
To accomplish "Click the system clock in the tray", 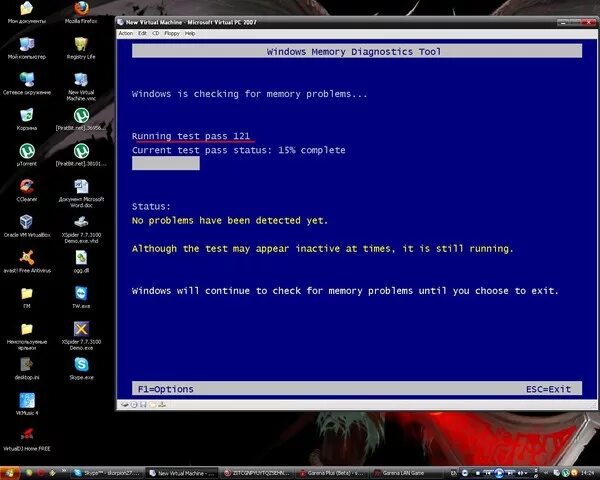I will (589, 473).
